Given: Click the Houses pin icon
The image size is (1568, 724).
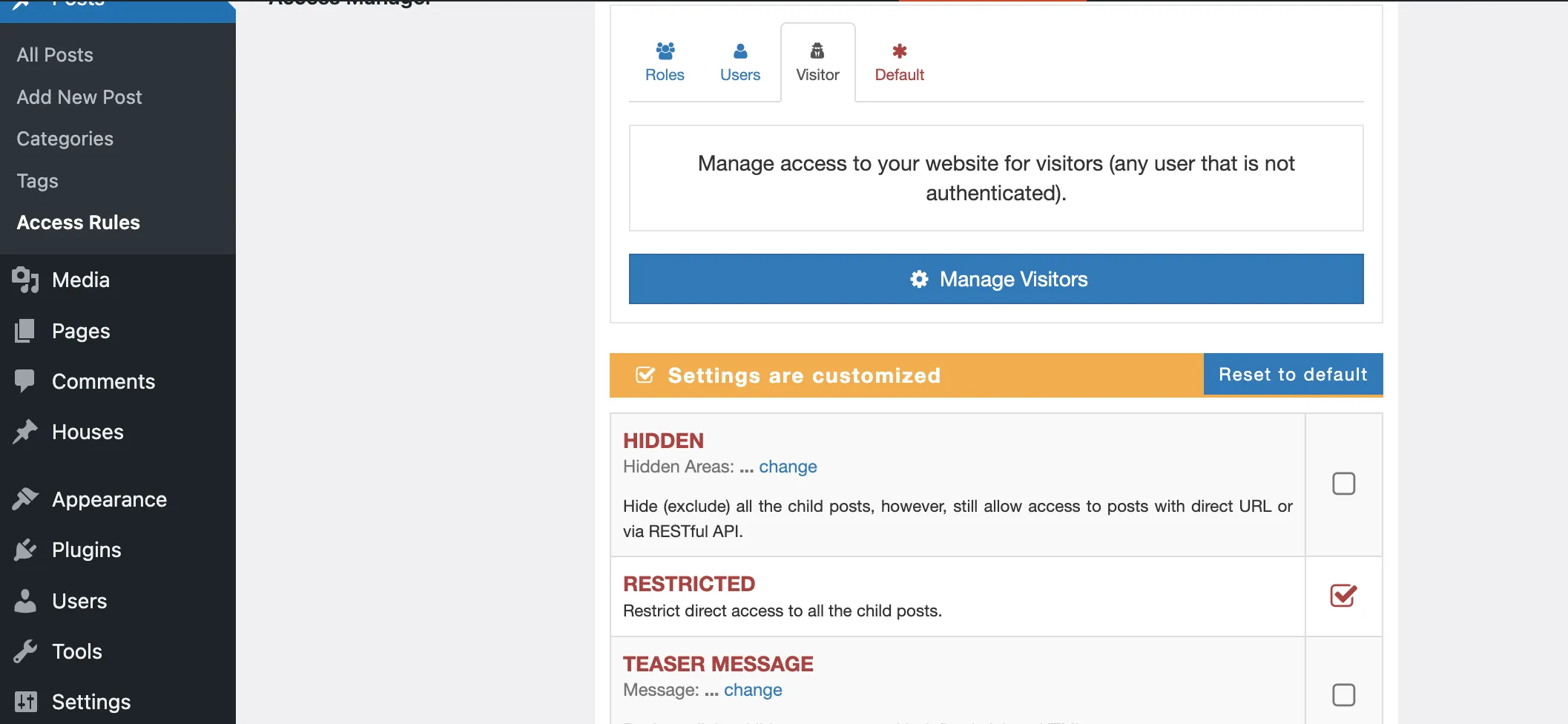Looking at the screenshot, I should [25, 432].
